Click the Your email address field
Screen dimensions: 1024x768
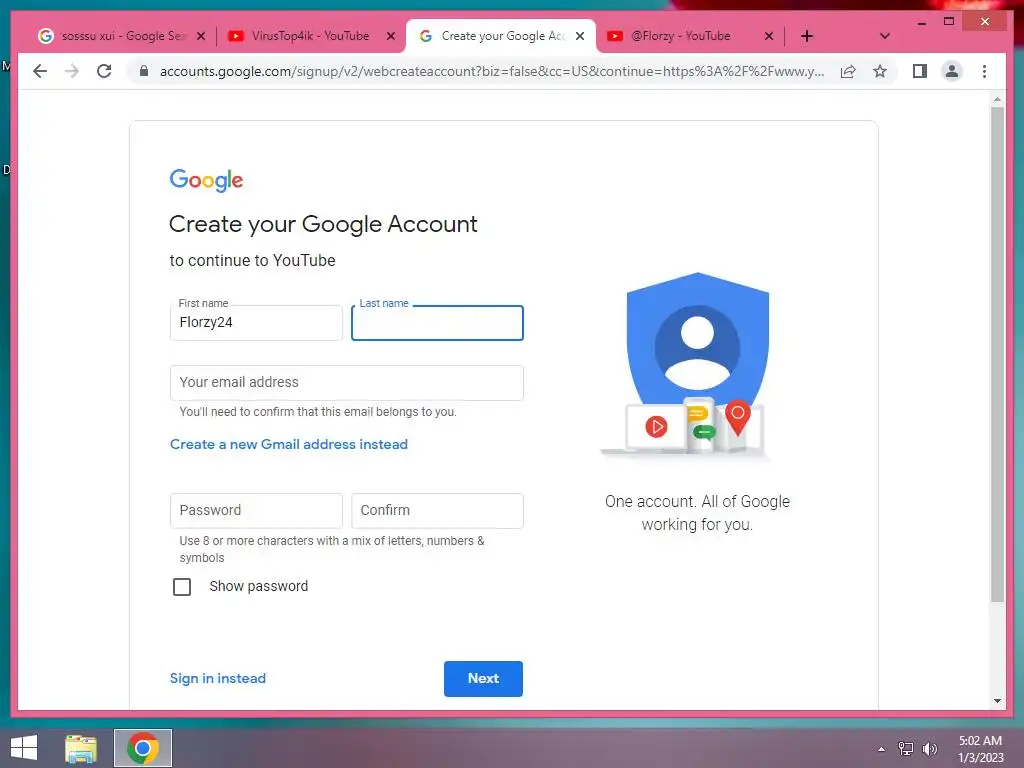coord(347,383)
